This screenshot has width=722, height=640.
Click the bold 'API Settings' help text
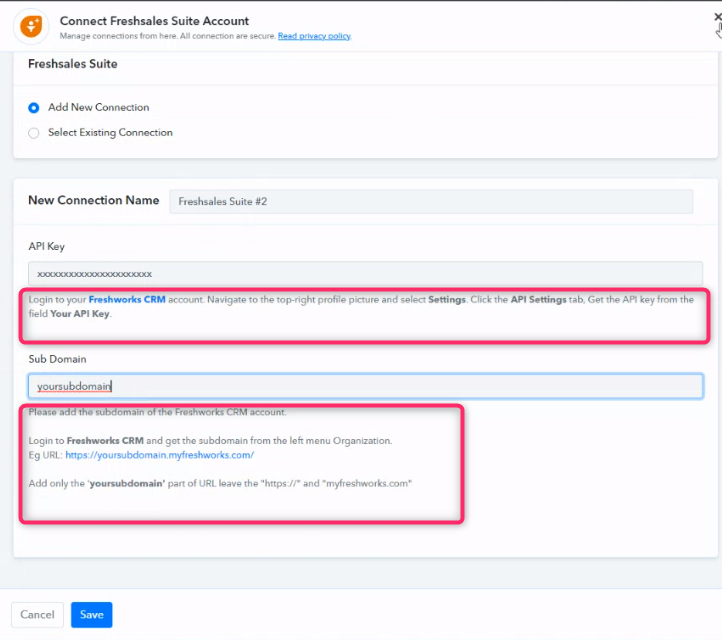[538, 299]
